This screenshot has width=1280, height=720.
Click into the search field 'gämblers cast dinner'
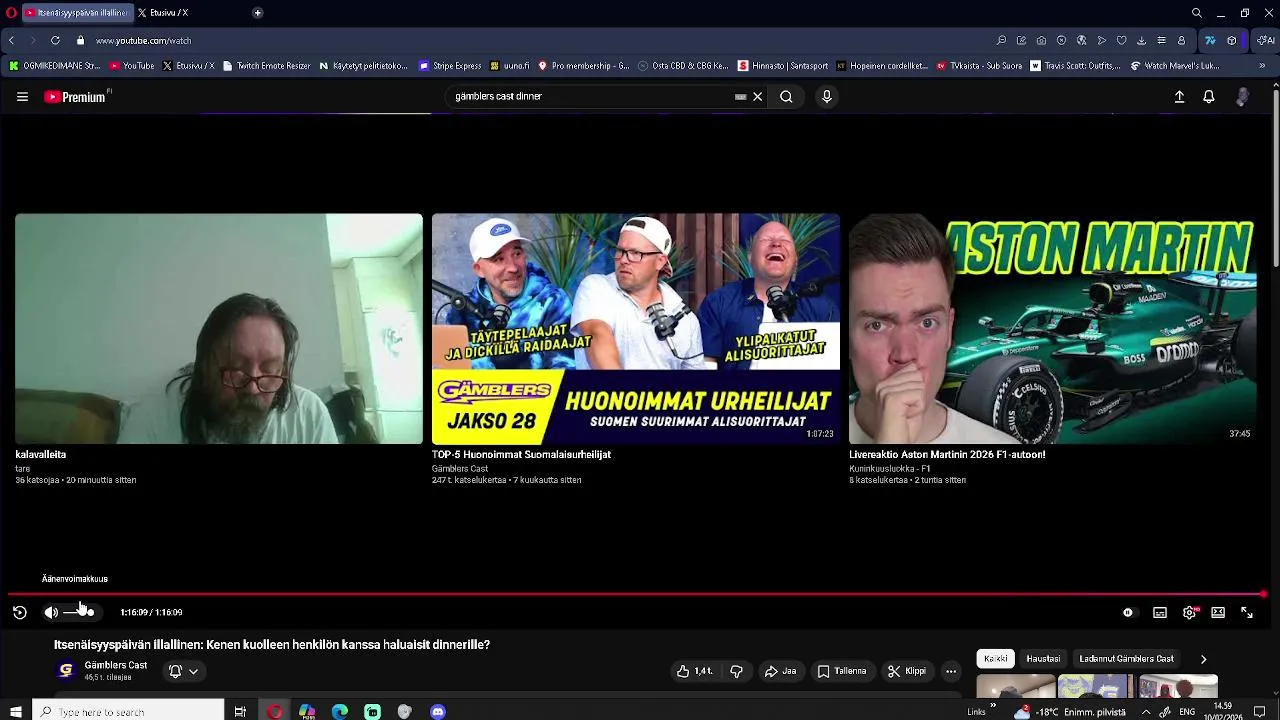(590, 97)
